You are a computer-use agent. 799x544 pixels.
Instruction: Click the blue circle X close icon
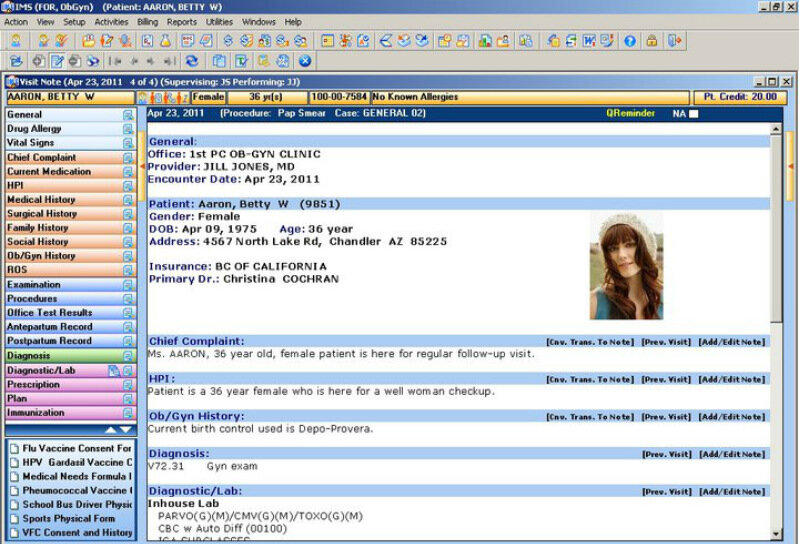[305, 61]
